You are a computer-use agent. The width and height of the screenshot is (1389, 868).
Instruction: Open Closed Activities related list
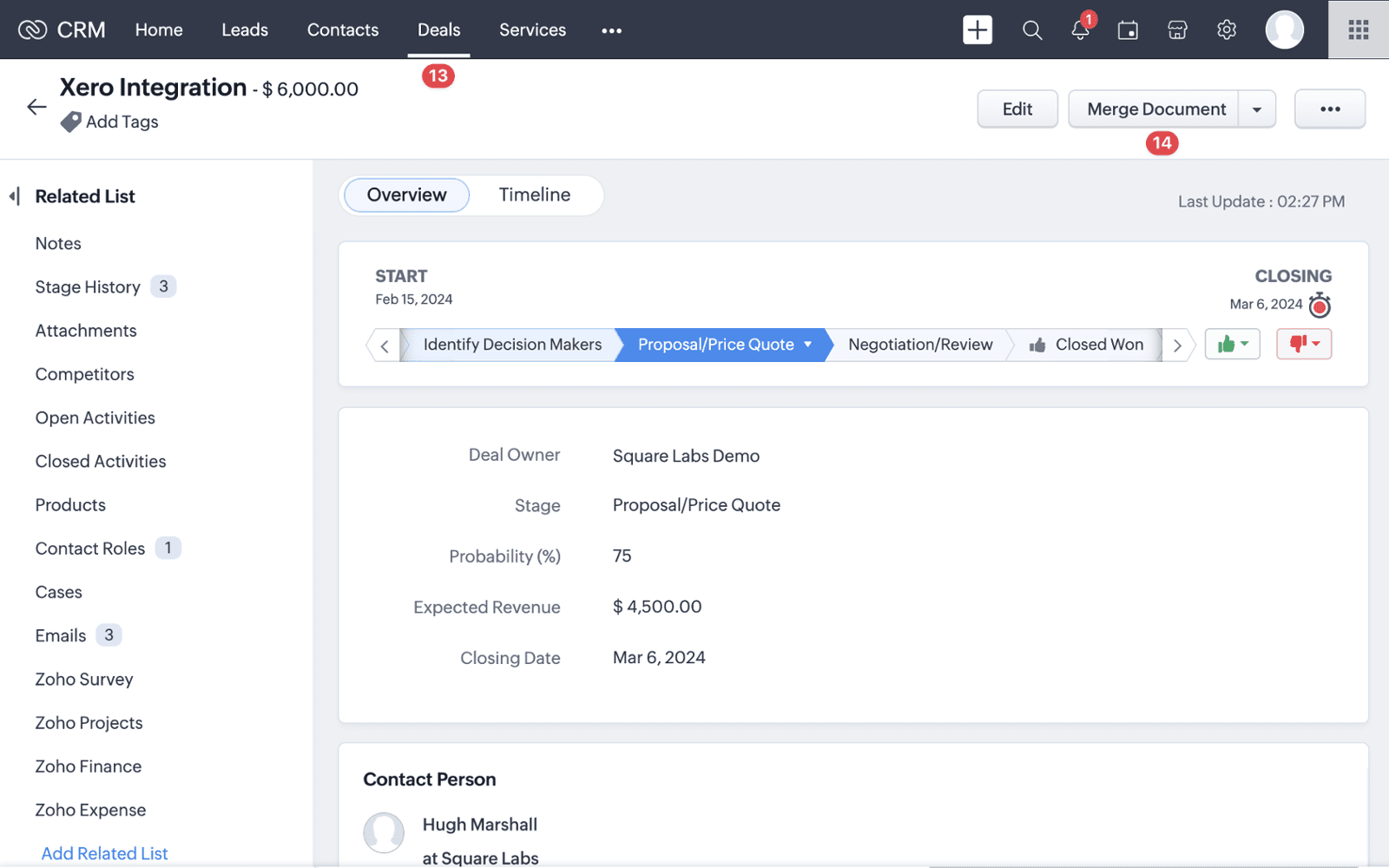click(101, 461)
